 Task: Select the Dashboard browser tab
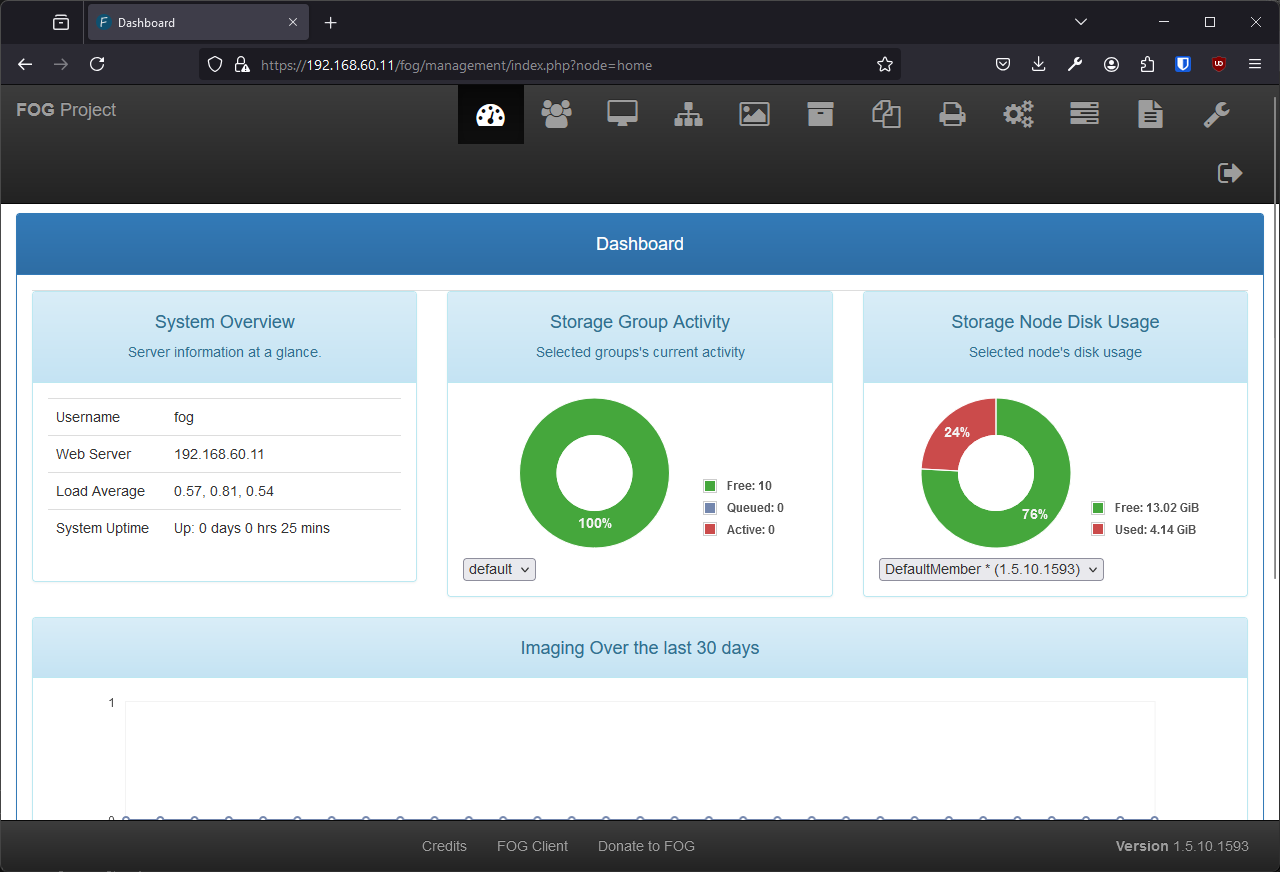pos(196,22)
